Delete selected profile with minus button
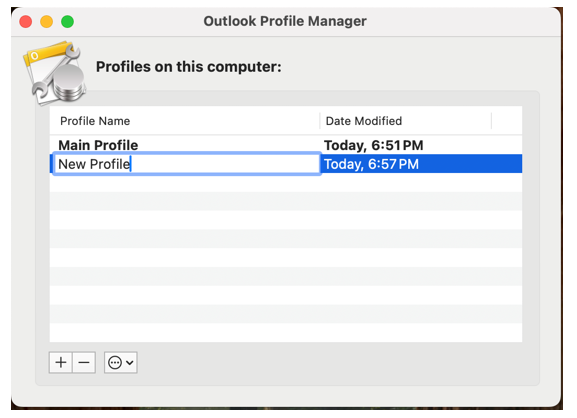Viewport: 577px width, 418px height. (84, 362)
